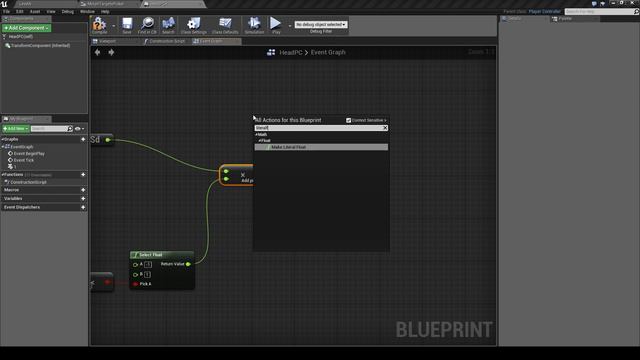Click the Return Value output pin
Screen dimensions: 640x360
point(188,264)
